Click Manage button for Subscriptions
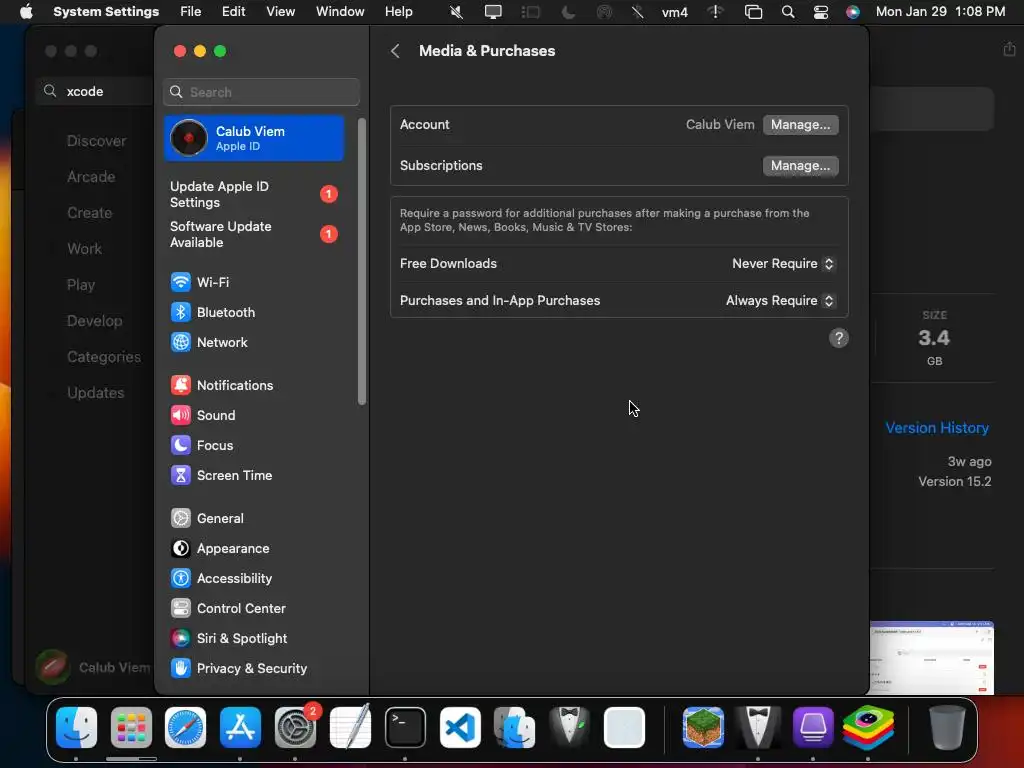The height and width of the screenshot is (768, 1024). pyautogui.click(x=800, y=166)
